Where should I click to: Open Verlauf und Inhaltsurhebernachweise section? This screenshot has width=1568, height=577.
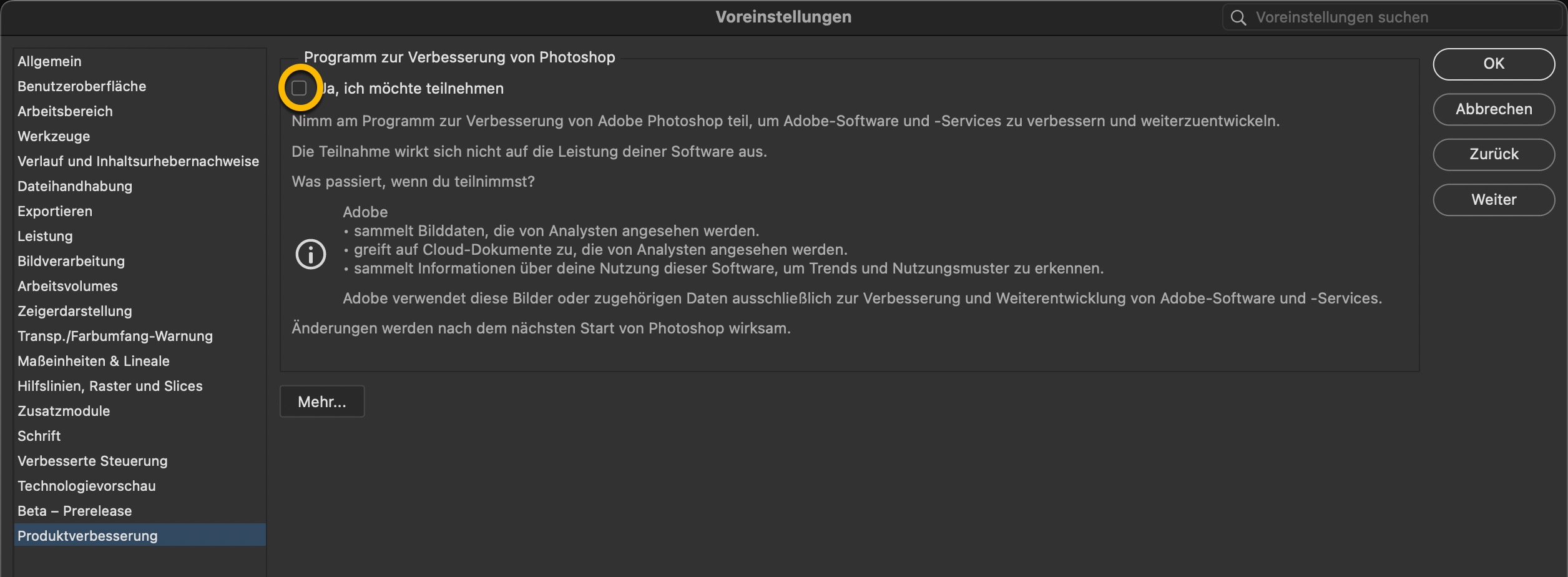(138, 161)
